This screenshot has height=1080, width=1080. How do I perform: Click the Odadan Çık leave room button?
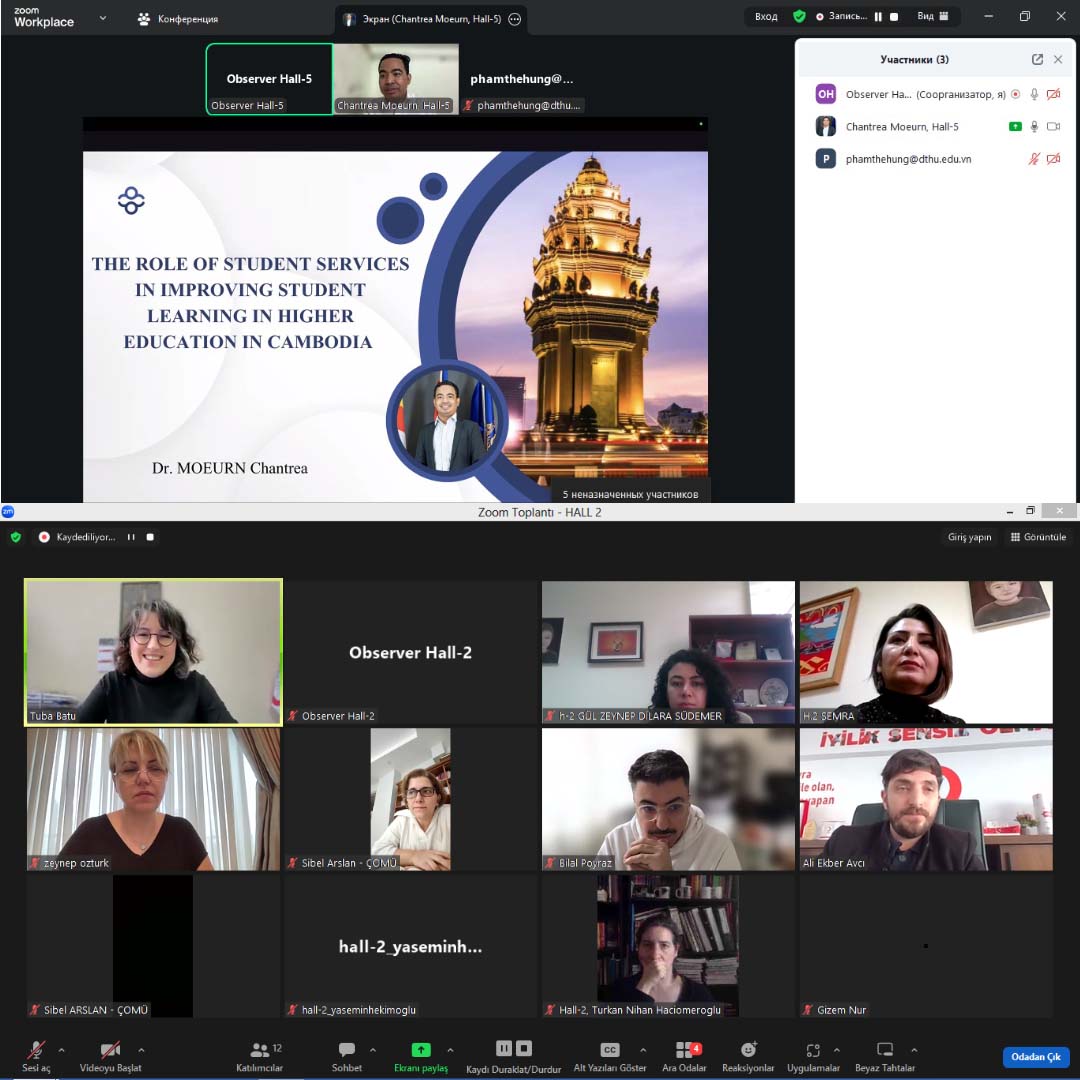click(x=1035, y=1057)
